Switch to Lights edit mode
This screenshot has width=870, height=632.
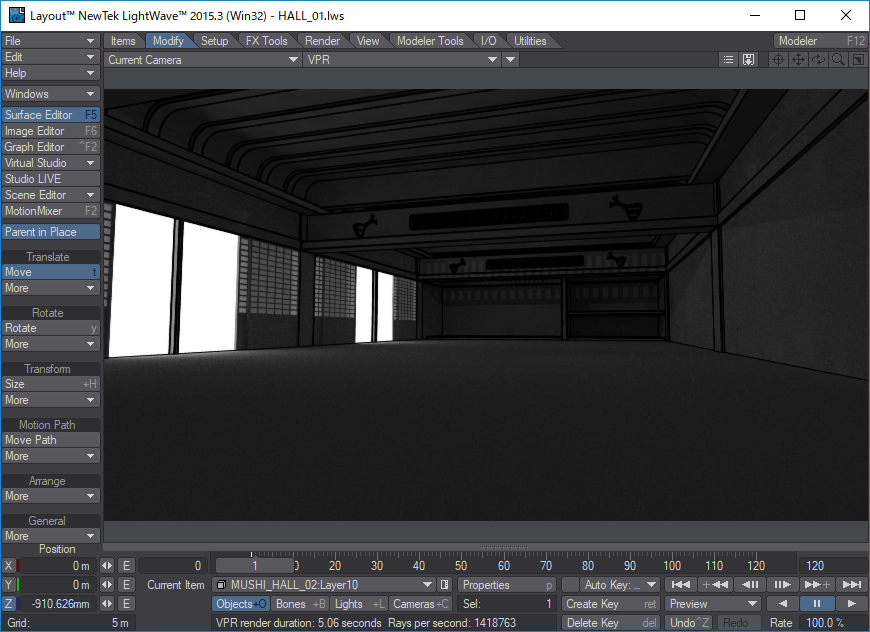tap(359, 604)
